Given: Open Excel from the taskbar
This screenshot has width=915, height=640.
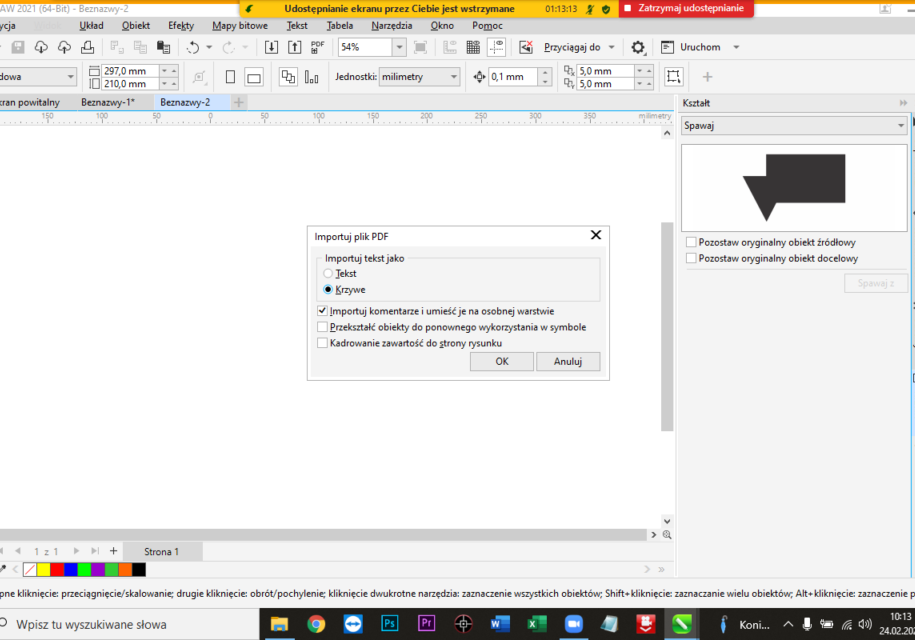Looking at the screenshot, I should (536, 624).
